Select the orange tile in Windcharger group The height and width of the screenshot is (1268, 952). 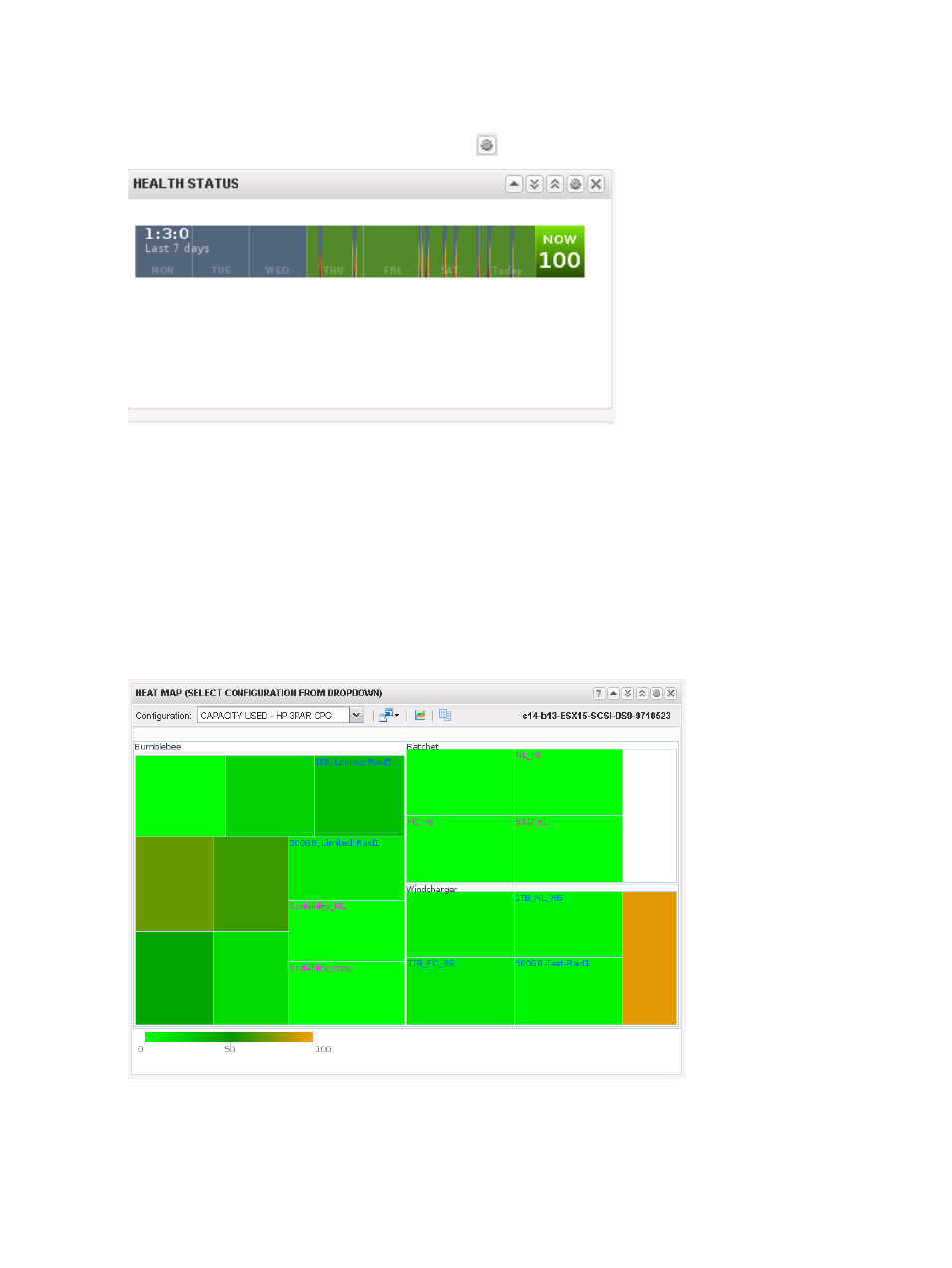click(x=649, y=957)
